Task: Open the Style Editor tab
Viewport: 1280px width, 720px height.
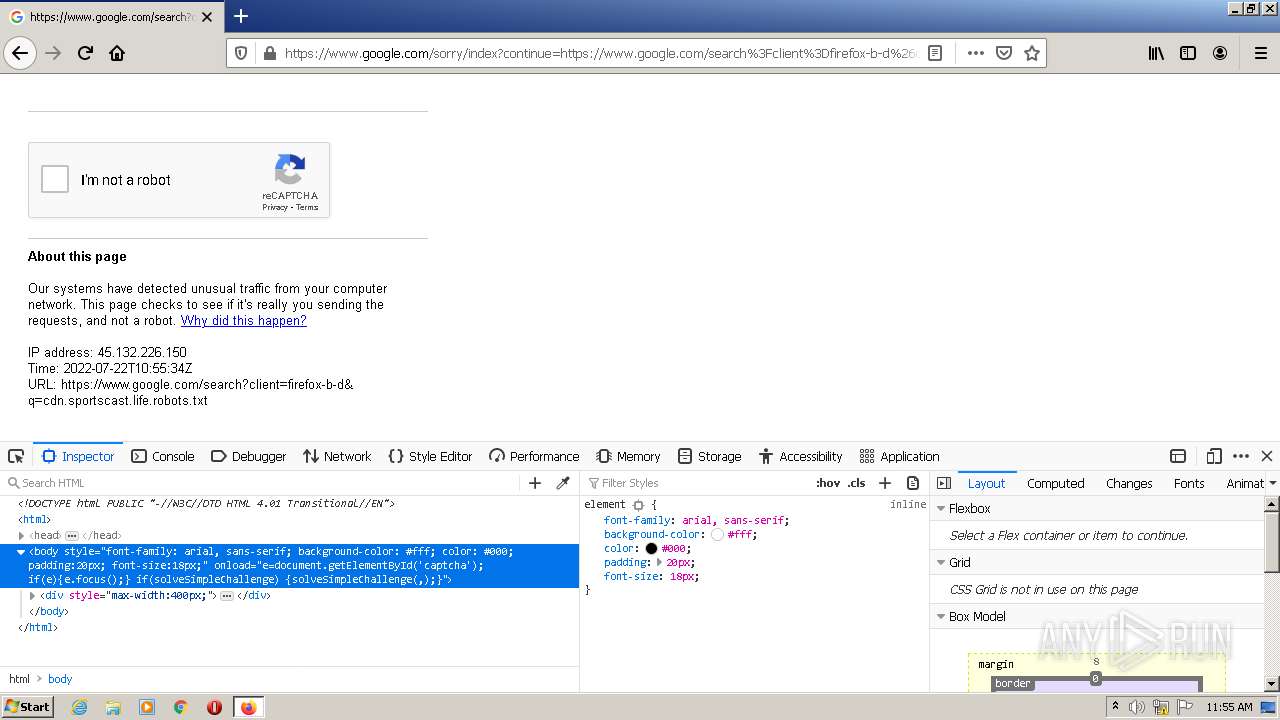Action: [430, 456]
